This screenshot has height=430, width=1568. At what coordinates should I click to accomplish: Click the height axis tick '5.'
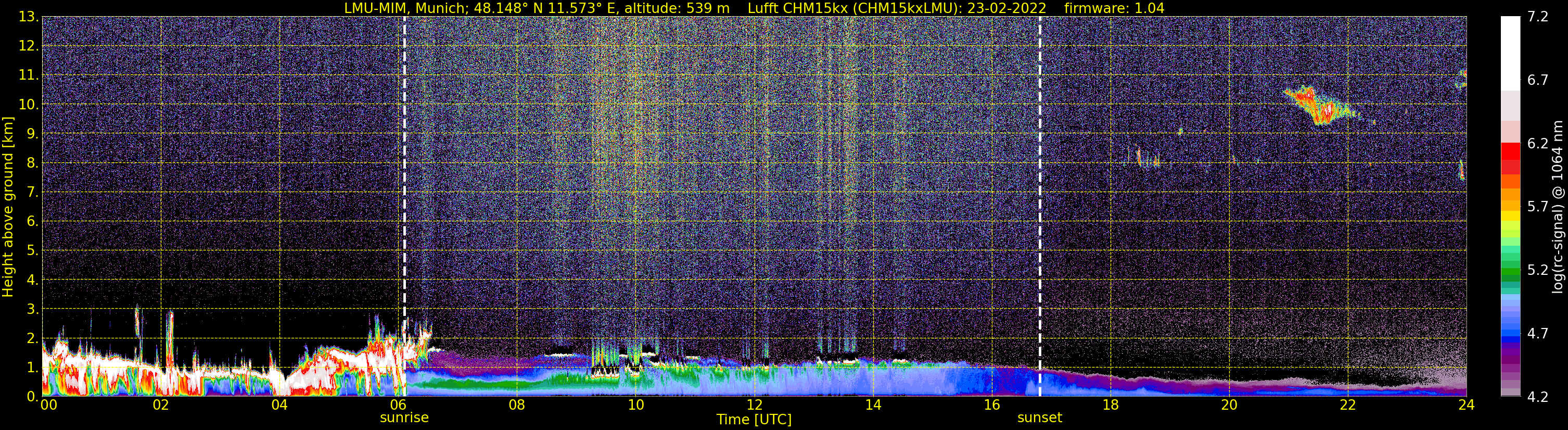point(32,251)
